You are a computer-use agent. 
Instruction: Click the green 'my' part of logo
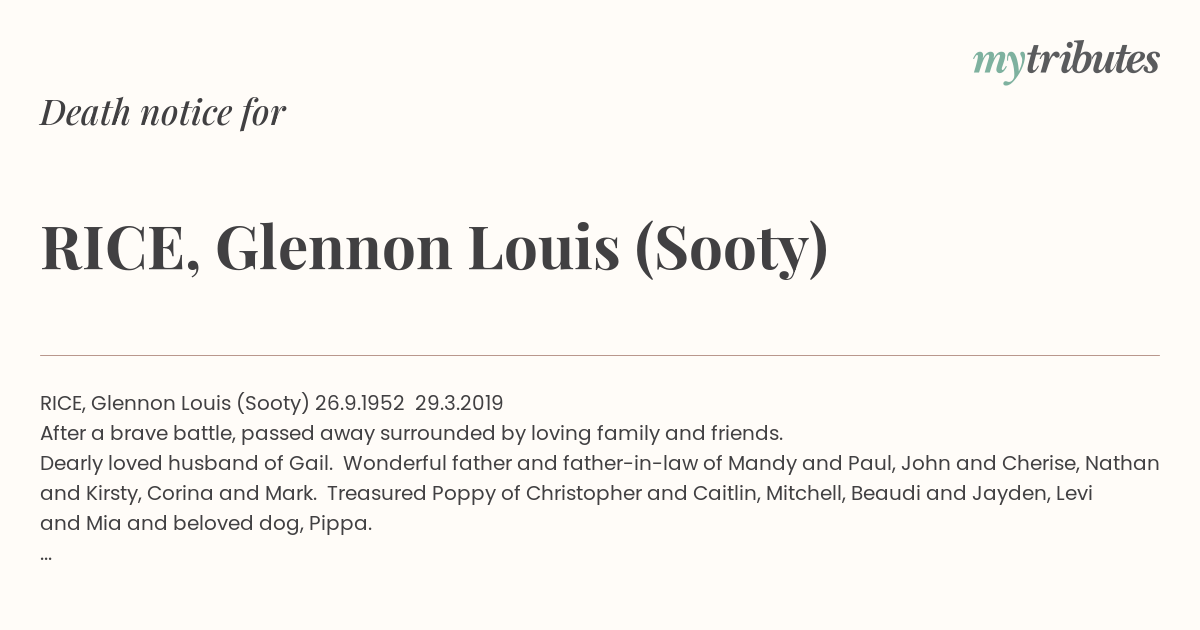tap(999, 64)
